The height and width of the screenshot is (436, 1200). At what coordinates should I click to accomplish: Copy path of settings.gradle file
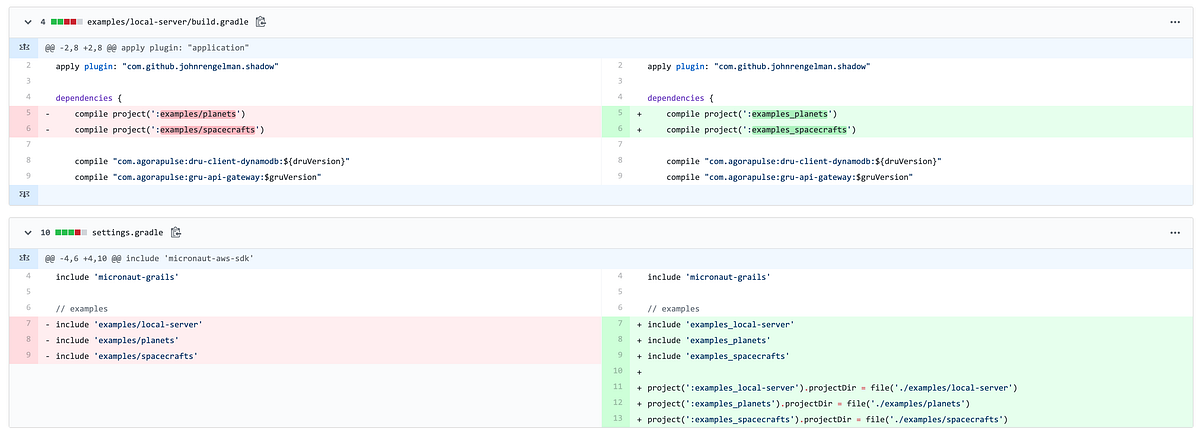(x=175, y=232)
